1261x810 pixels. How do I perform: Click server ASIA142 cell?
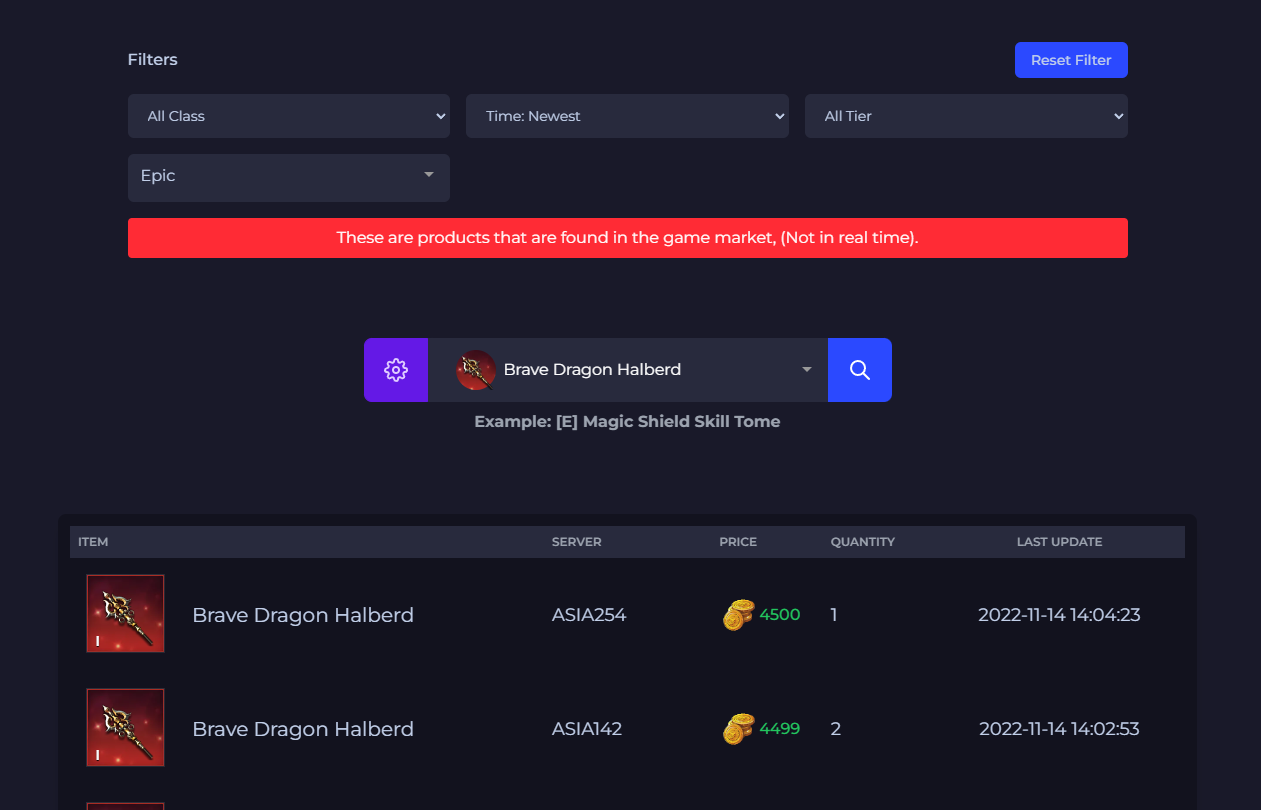pos(587,729)
